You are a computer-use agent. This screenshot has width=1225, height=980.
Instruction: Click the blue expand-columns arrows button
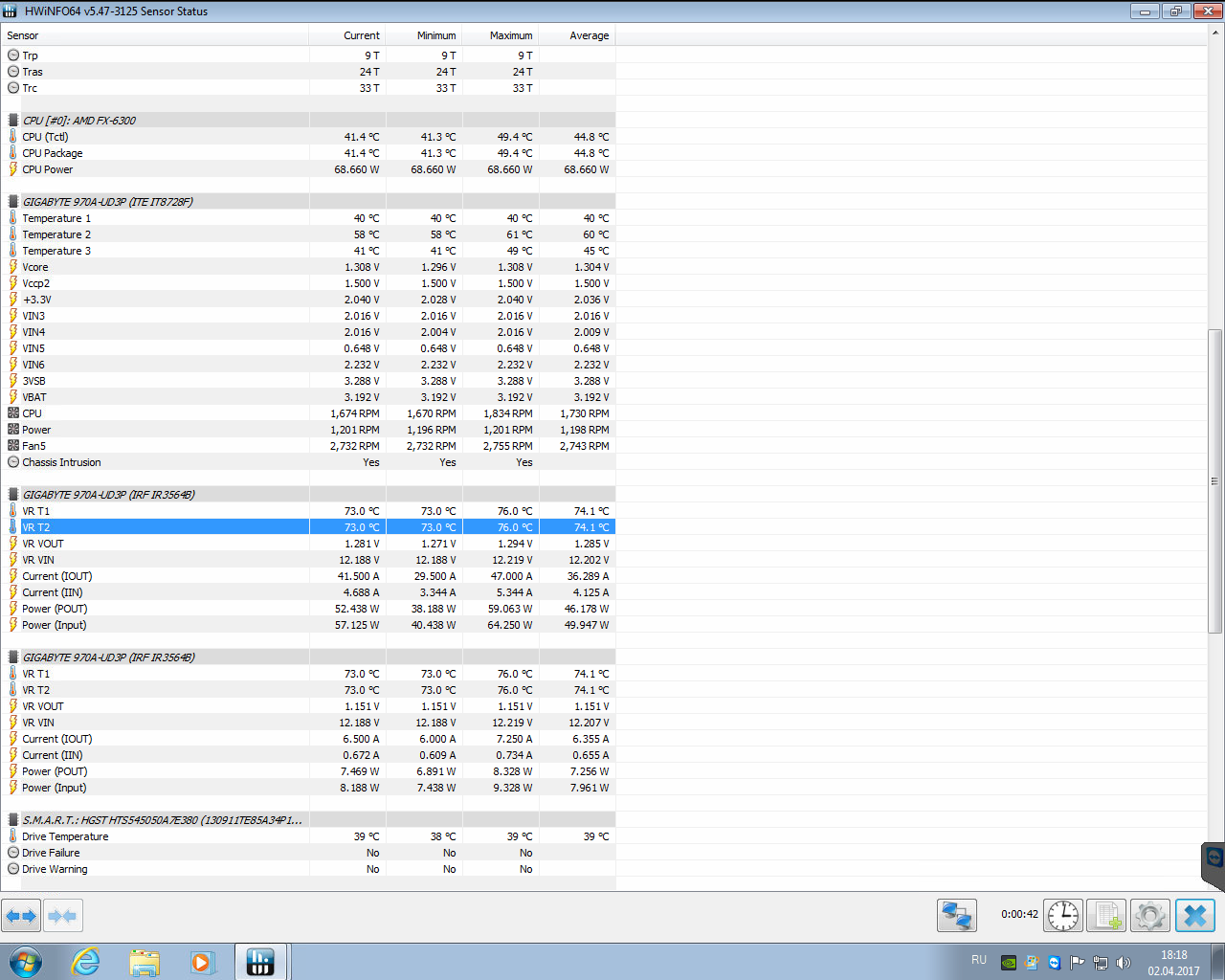click(x=21, y=916)
